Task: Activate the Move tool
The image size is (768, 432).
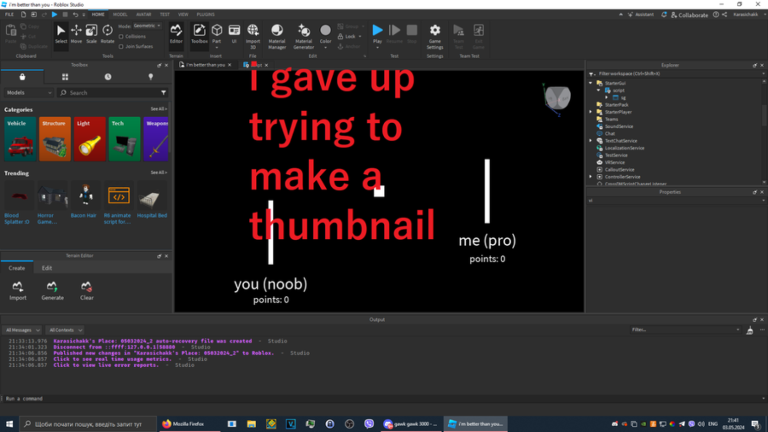Action: click(x=76, y=34)
